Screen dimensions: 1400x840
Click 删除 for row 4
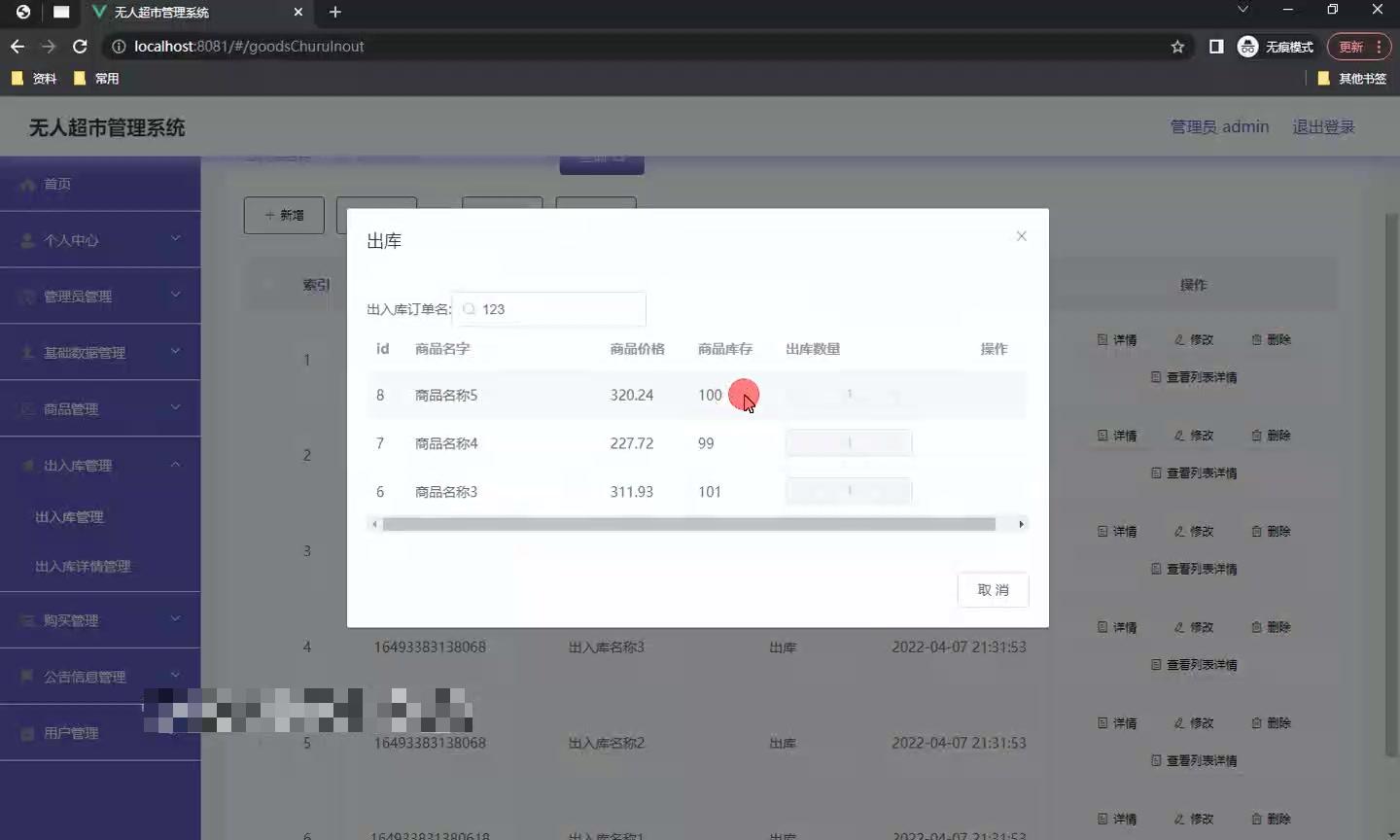[x=1271, y=628]
